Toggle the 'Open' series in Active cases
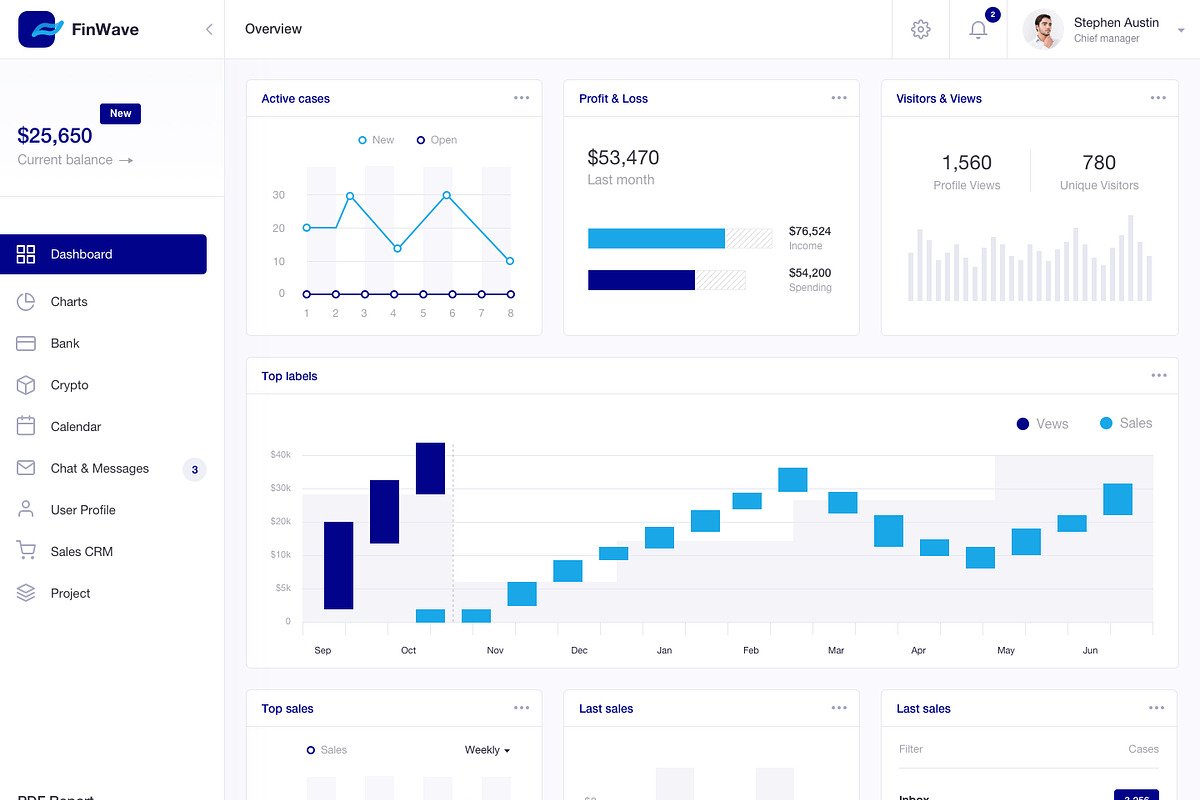This screenshot has width=1200, height=800. point(436,140)
